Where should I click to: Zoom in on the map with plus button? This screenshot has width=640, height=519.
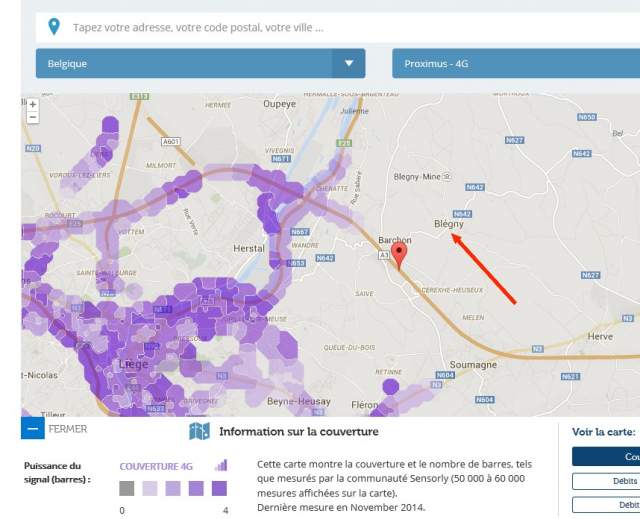click(x=33, y=104)
